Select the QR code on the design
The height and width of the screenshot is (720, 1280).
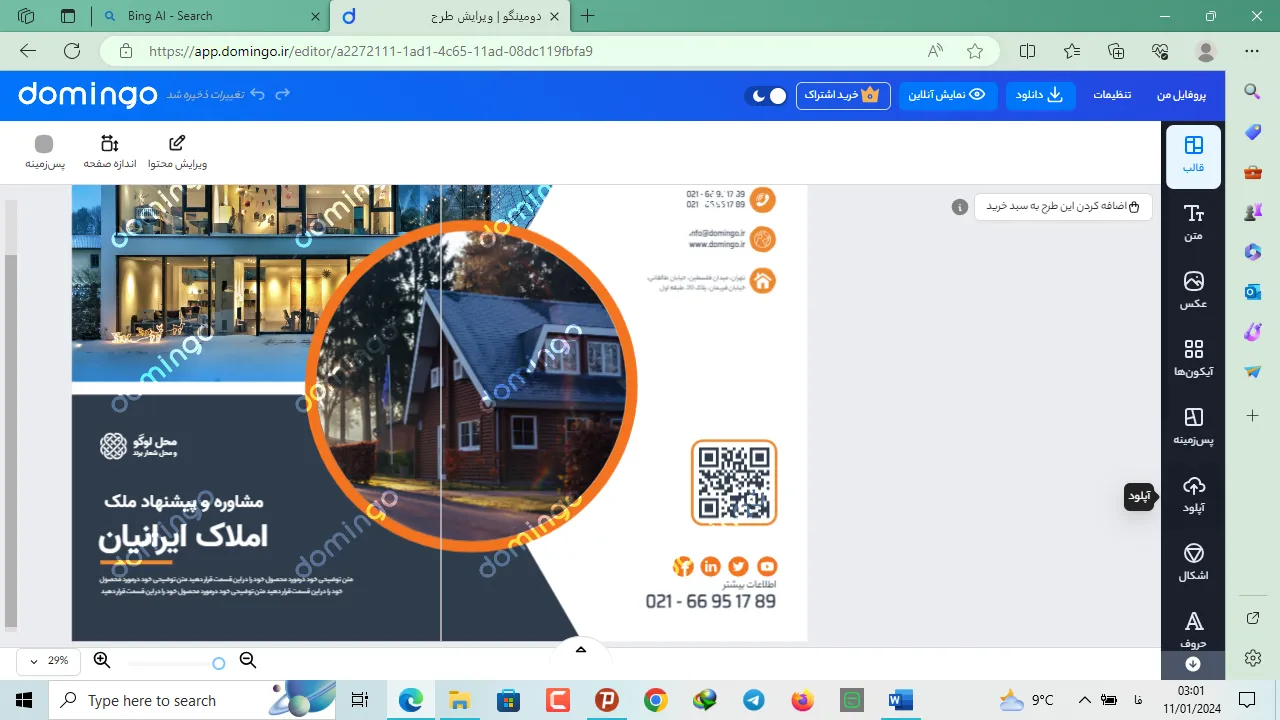click(x=734, y=482)
